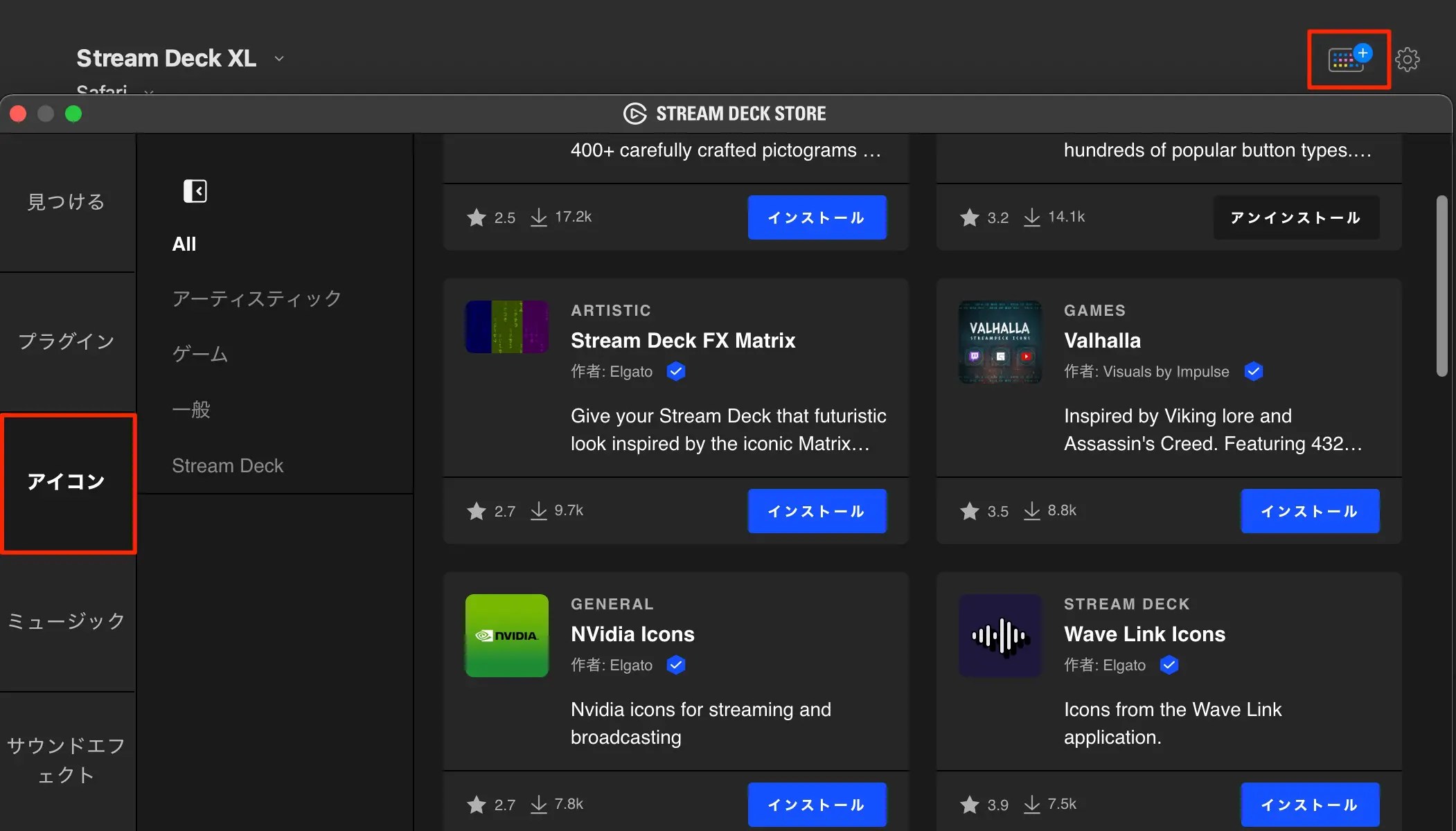Click the store window vertical scrollbar
Image resolution: width=1456 pixels, height=831 pixels.
[x=1442, y=287]
